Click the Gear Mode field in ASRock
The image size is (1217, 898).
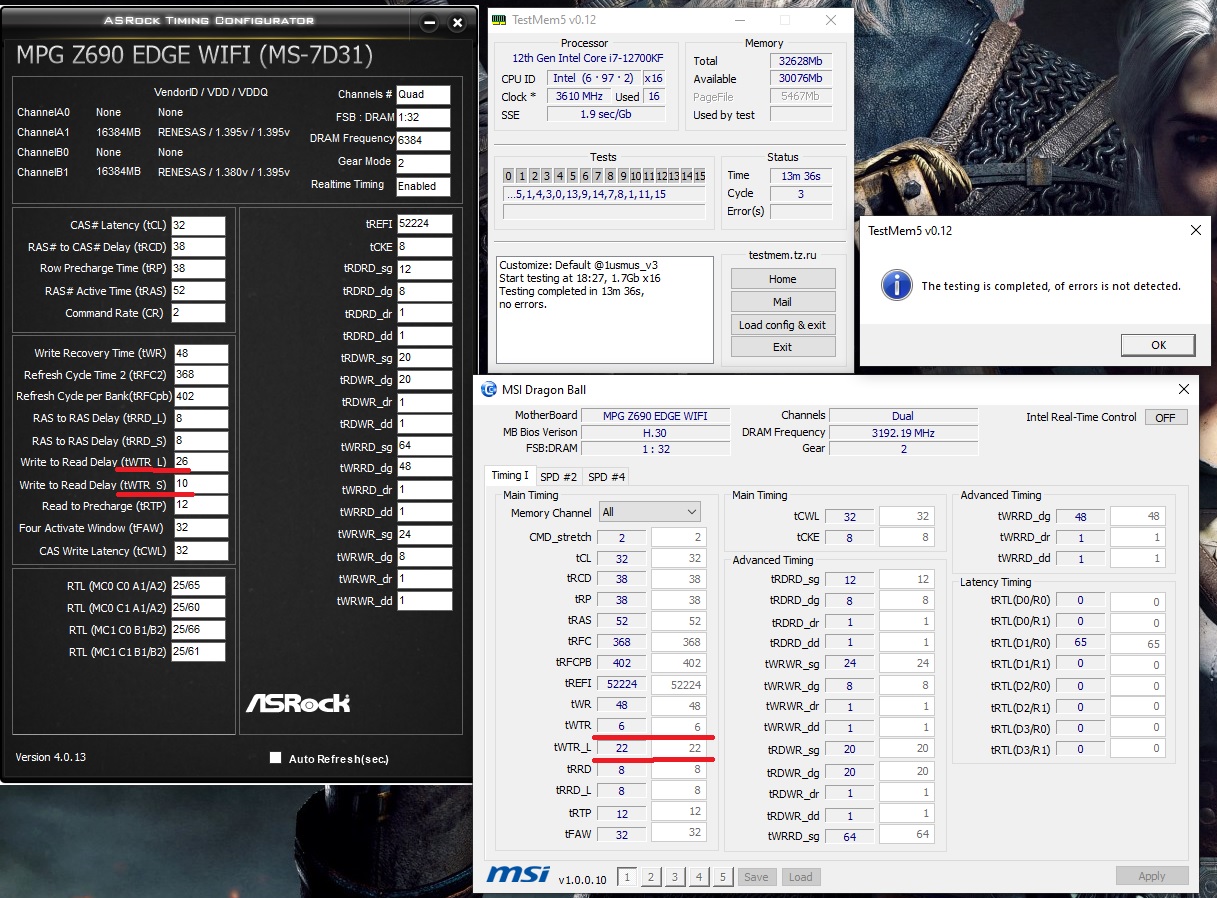tap(423, 163)
